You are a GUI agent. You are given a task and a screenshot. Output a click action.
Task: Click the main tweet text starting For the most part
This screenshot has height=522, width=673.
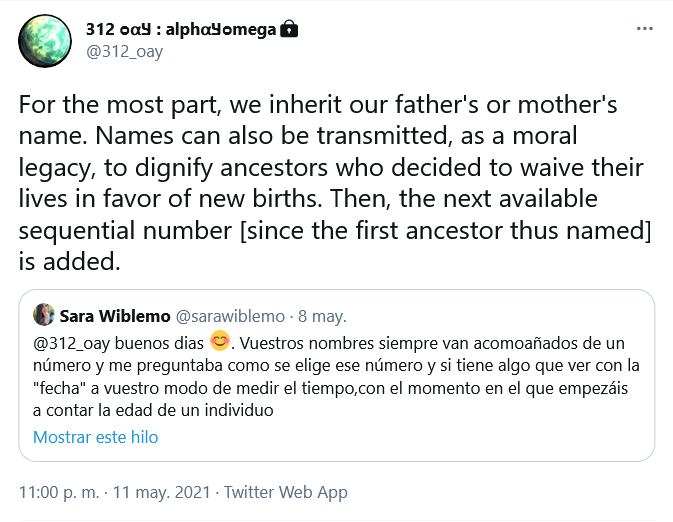tap(335, 183)
